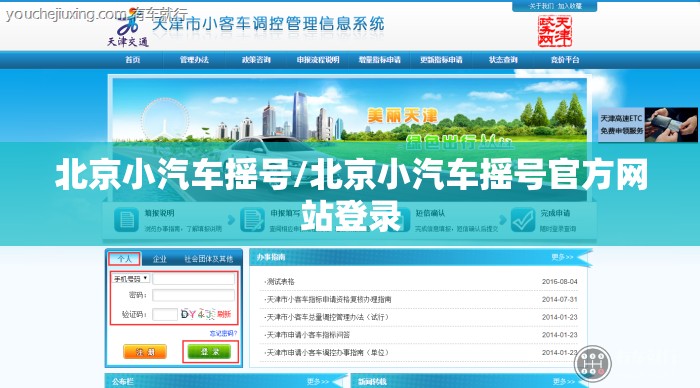Viewport: 700px width, 388px height.
Task: Switch to the 社会团体及其他 login tab
Action: [208, 259]
